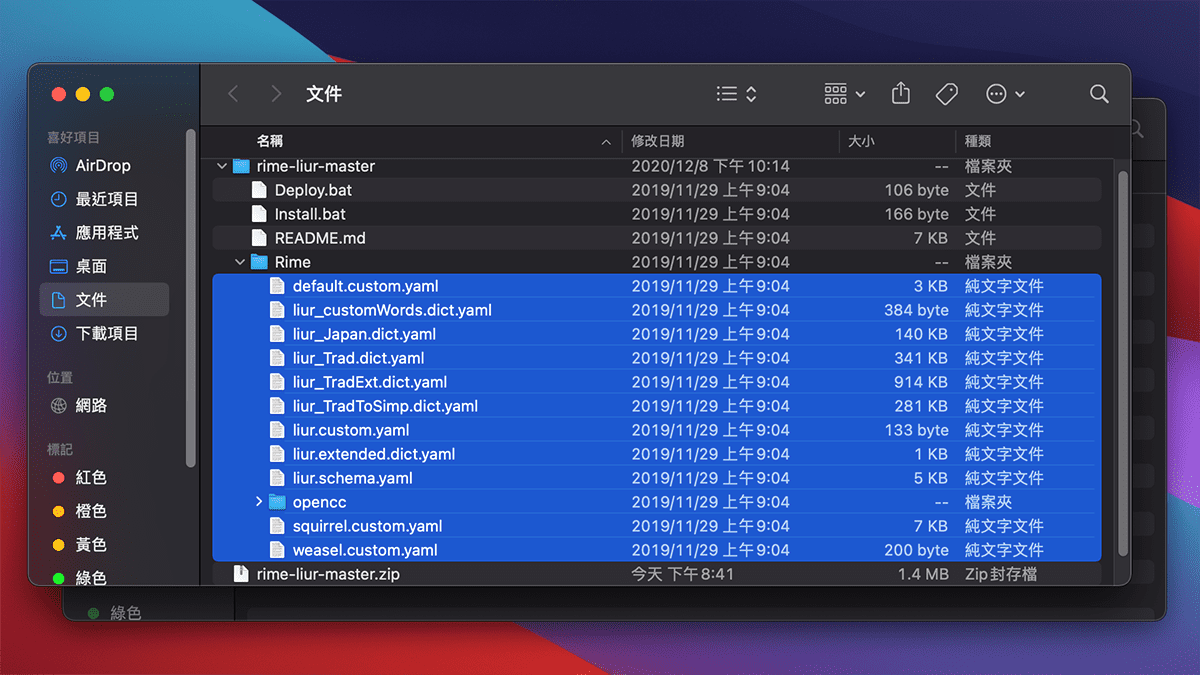The width and height of the screenshot is (1200, 675).
Task: Collapse the rime-liur-master folder
Action: click(222, 167)
